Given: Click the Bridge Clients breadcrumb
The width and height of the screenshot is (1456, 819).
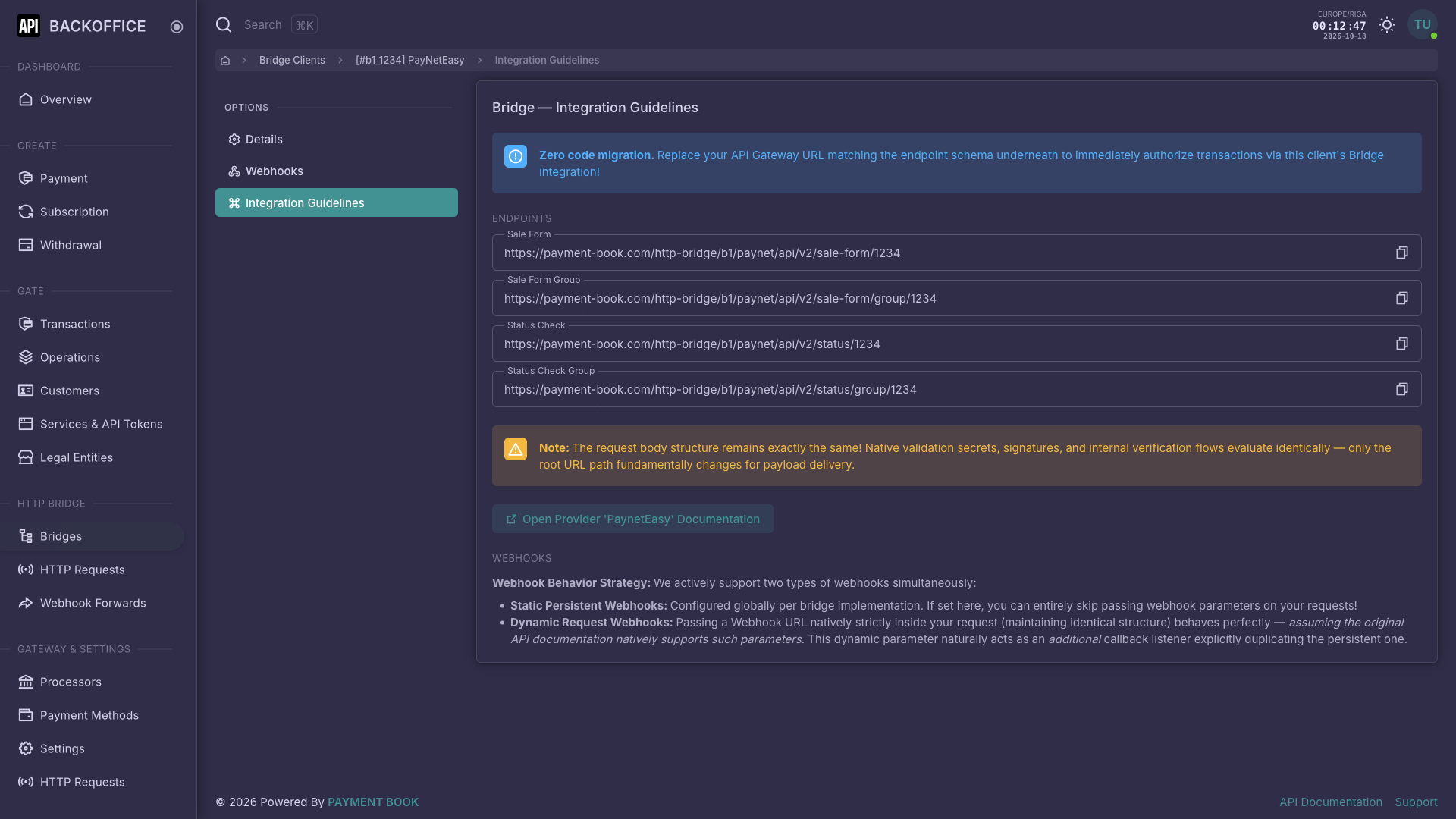Looking at the screenshot, I should [x=292, y=60].
